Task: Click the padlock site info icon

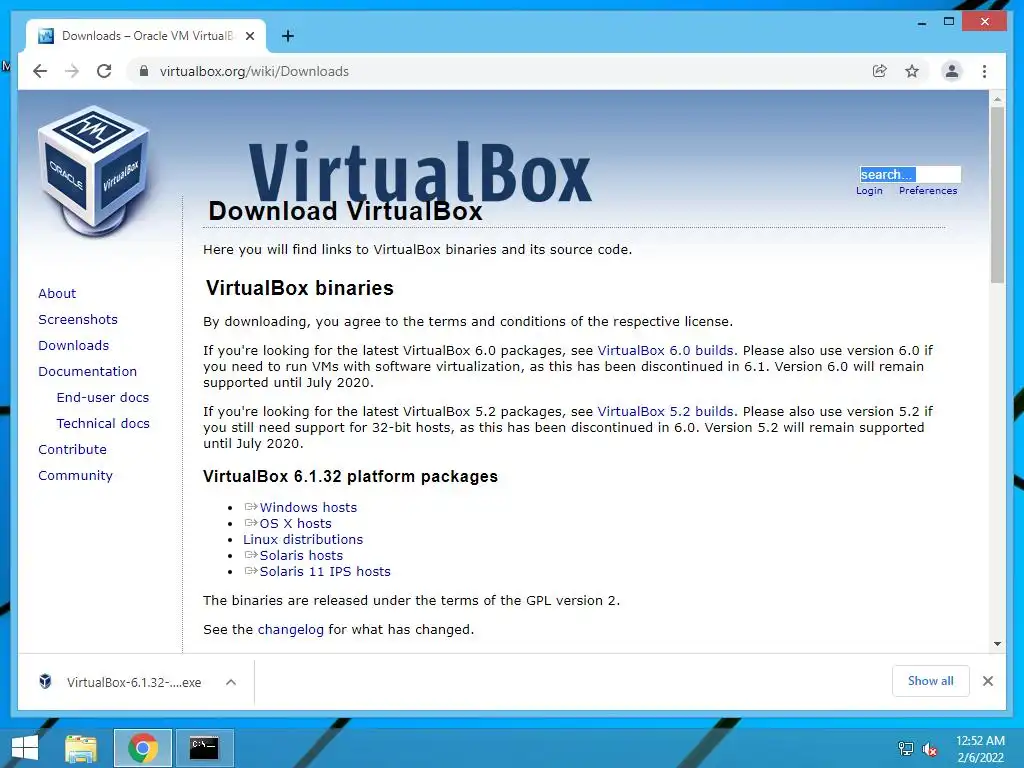Action: 144,71
